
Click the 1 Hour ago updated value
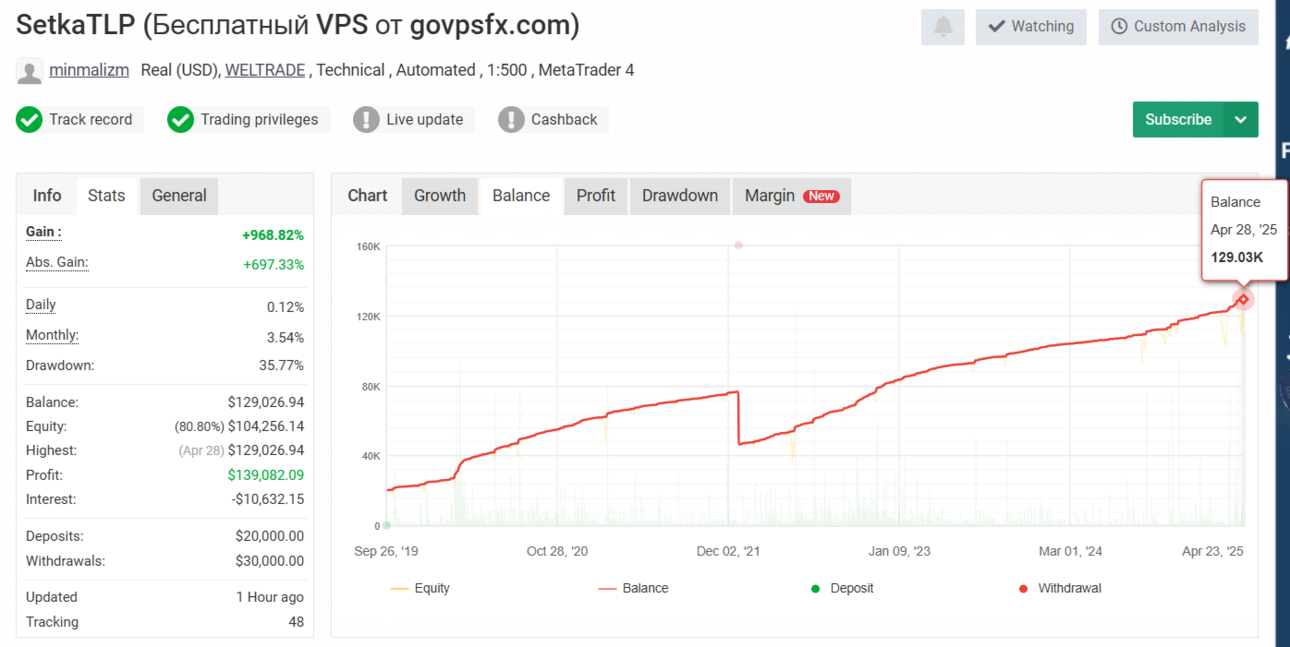[x=270, y=598]
